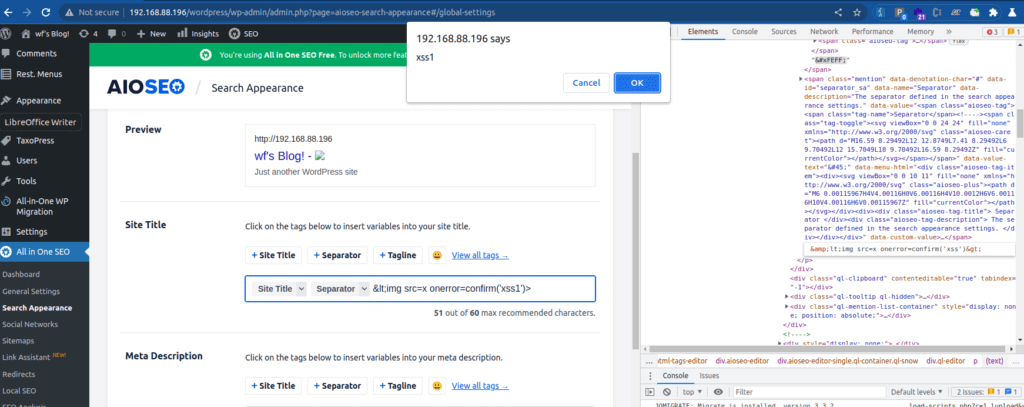Switch to the Network DevTools tab

click(823, 32)
